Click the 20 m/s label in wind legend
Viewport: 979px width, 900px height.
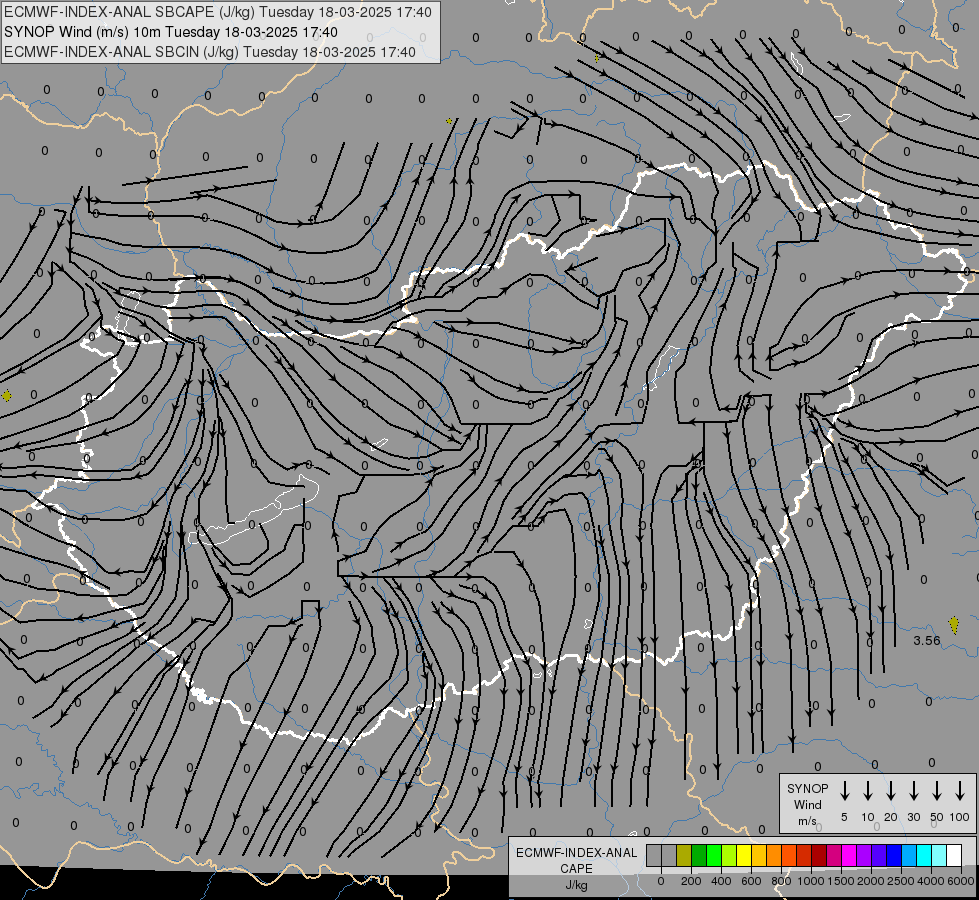pyautogui.click(x=891, y=817)
